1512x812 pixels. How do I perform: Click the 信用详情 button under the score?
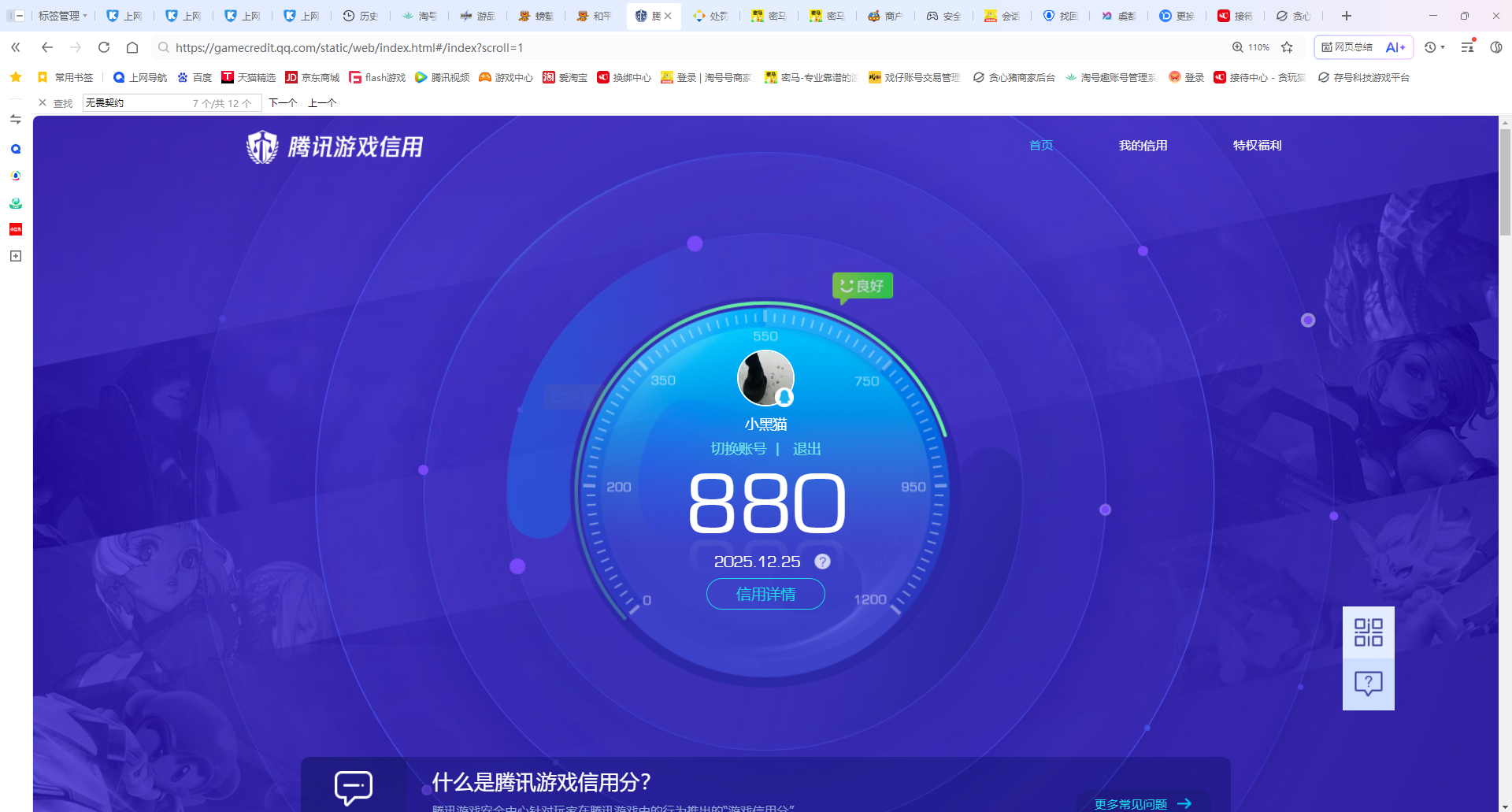[x=765, y=594]
